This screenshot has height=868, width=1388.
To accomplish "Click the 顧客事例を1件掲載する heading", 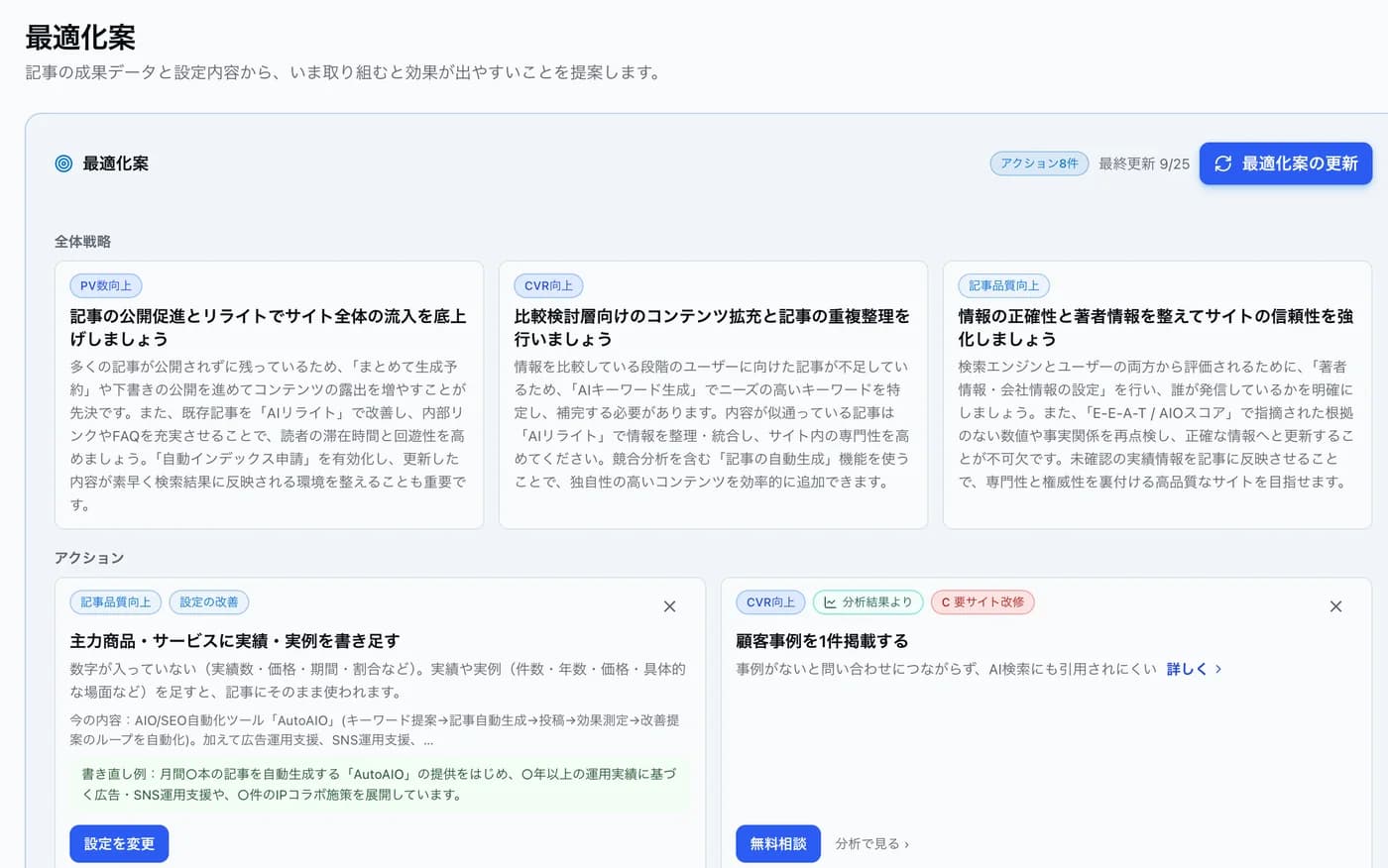I will point(822,641).
